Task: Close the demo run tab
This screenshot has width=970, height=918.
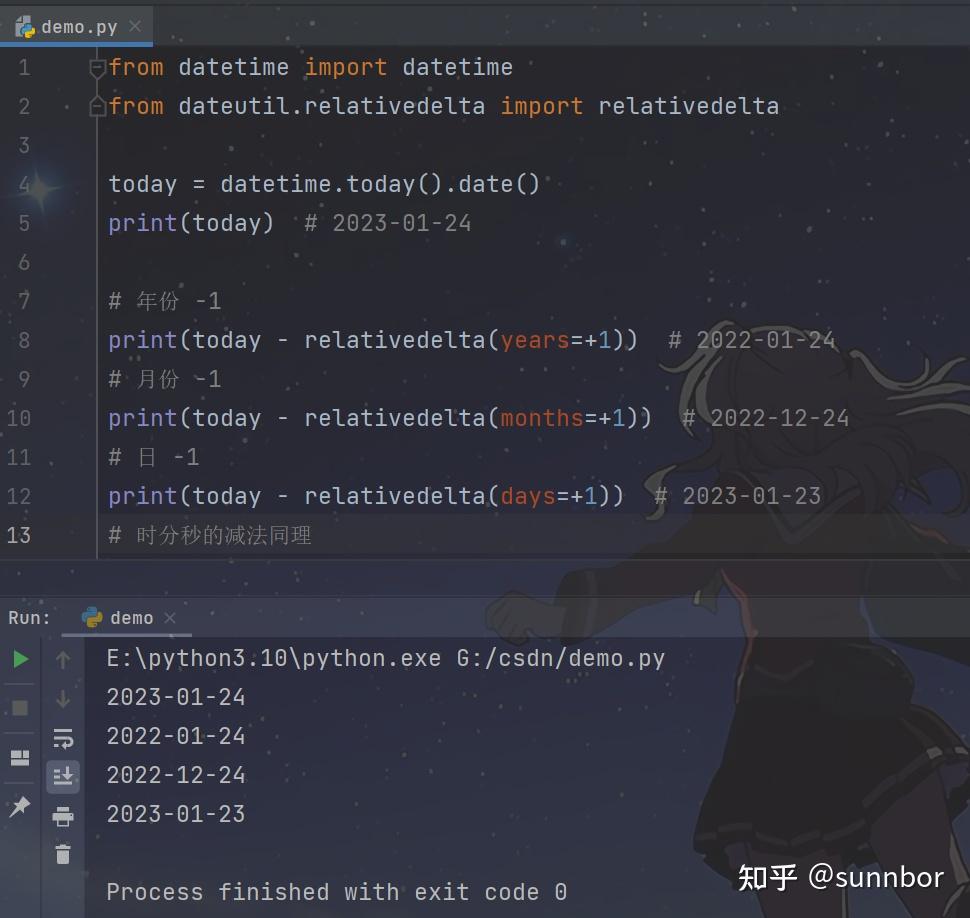Action: point(170,618)
